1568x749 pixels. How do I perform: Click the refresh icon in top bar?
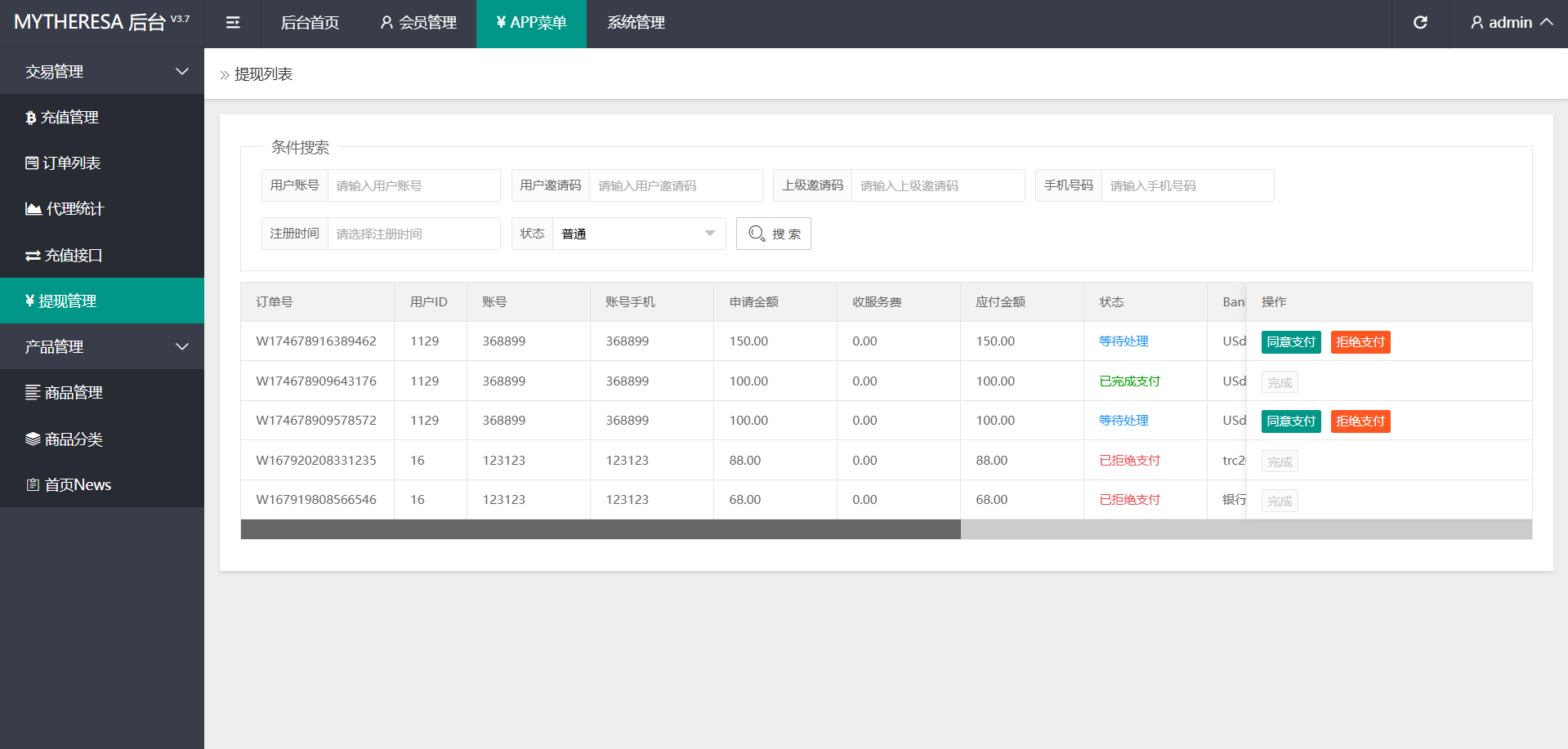point(1420,23)
